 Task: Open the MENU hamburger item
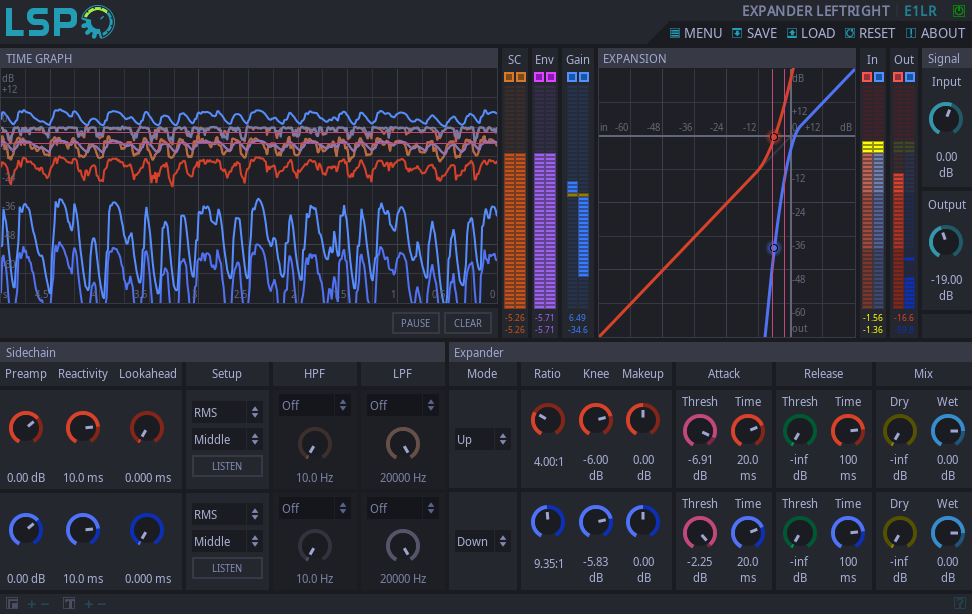click(x=696, y=33)
